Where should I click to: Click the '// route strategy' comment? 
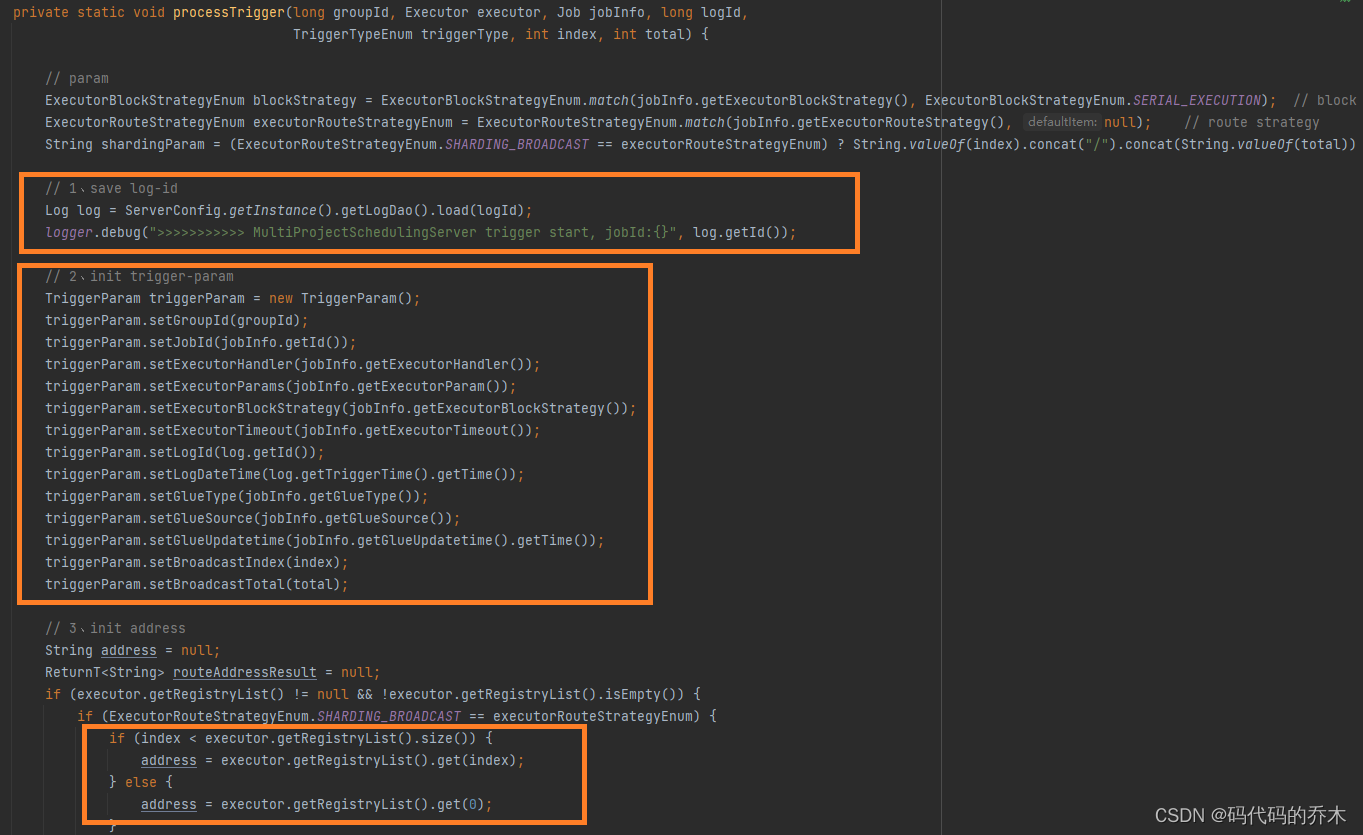(1252, 122)
